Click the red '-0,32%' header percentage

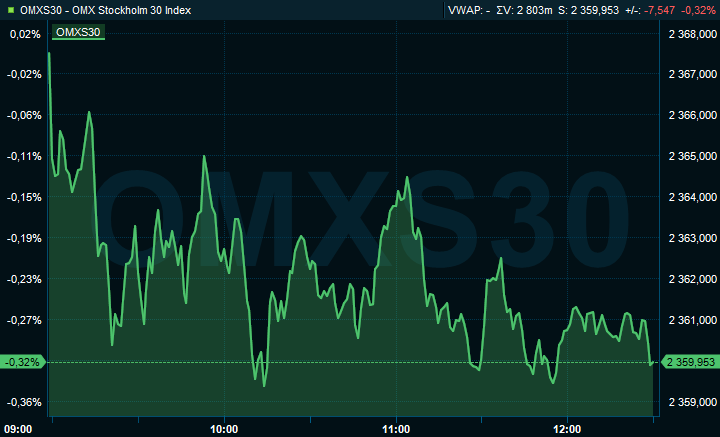point(698,10)
